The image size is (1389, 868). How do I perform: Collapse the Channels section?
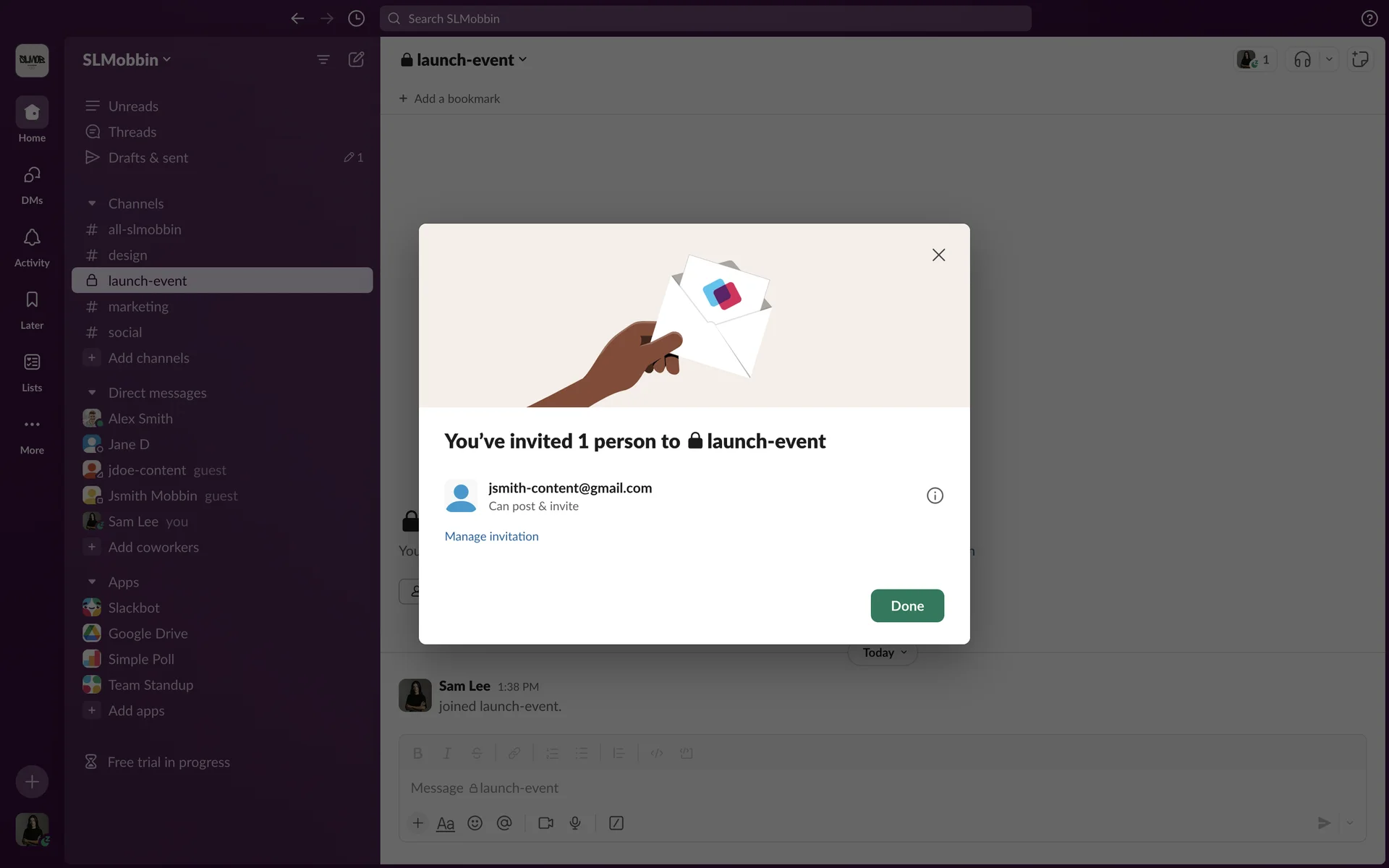[92, 204]
